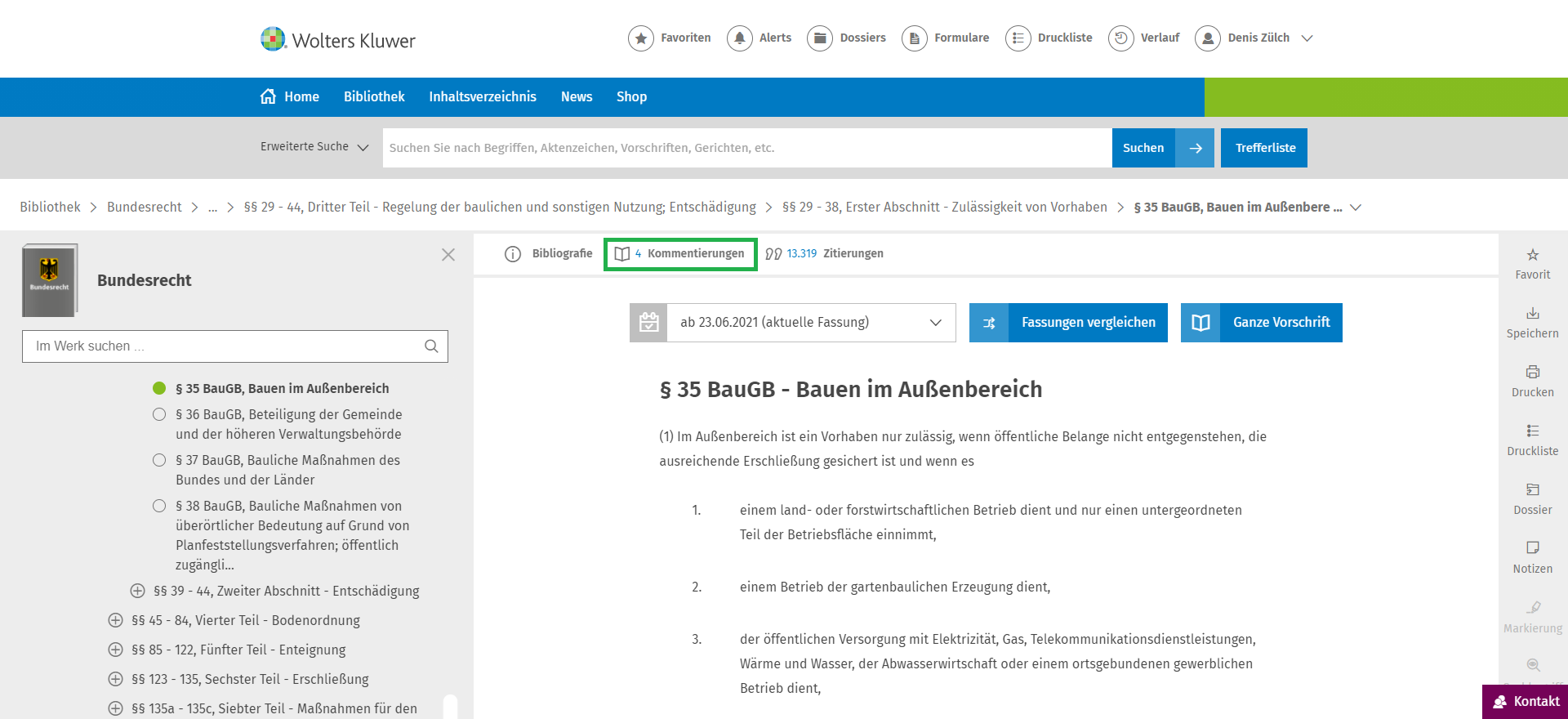Click the Im Werk suchen field
1568x719 pixels.
click(x=225, y=346)
